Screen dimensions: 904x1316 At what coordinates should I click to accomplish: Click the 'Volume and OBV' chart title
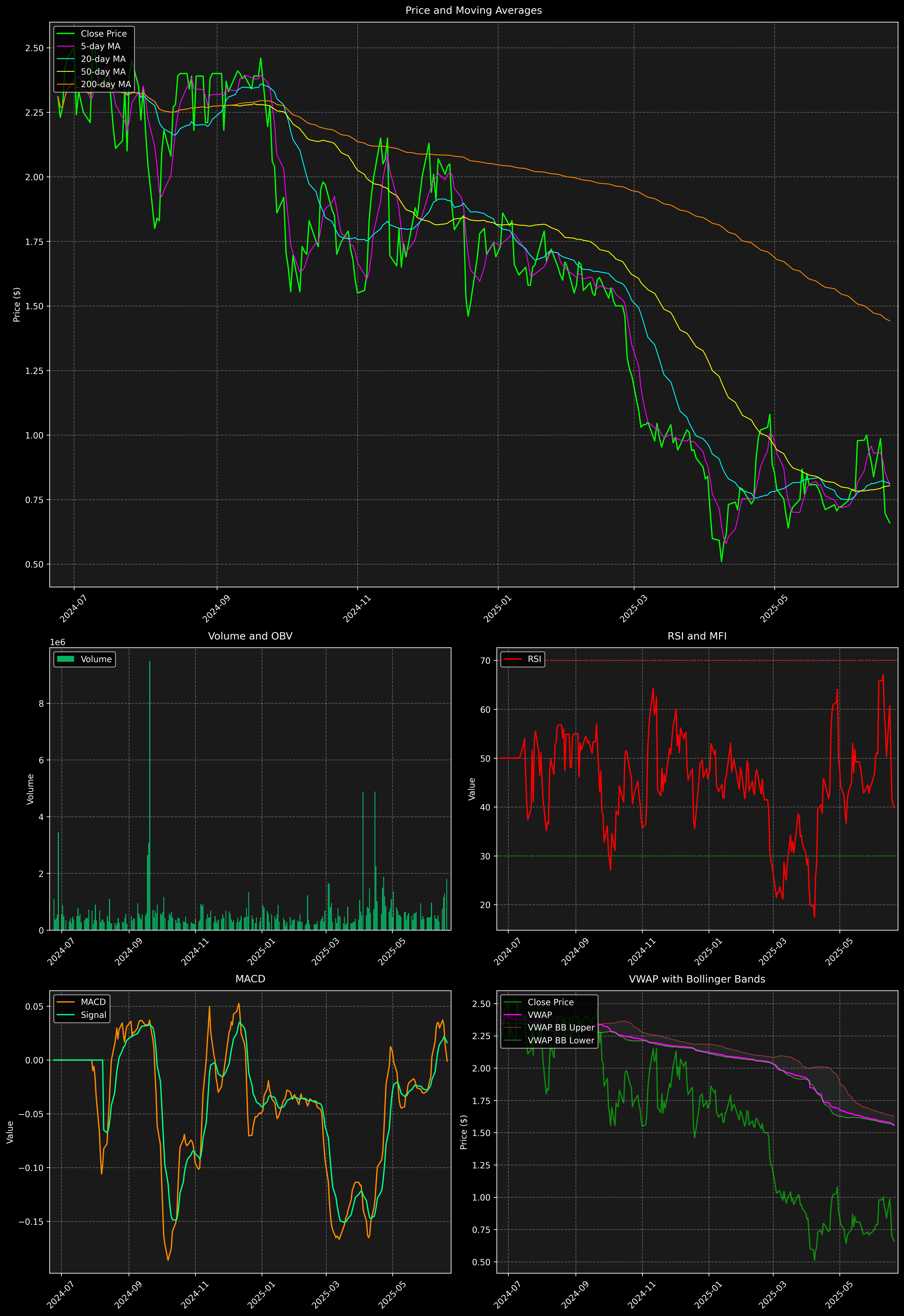(x=250, y=636)
